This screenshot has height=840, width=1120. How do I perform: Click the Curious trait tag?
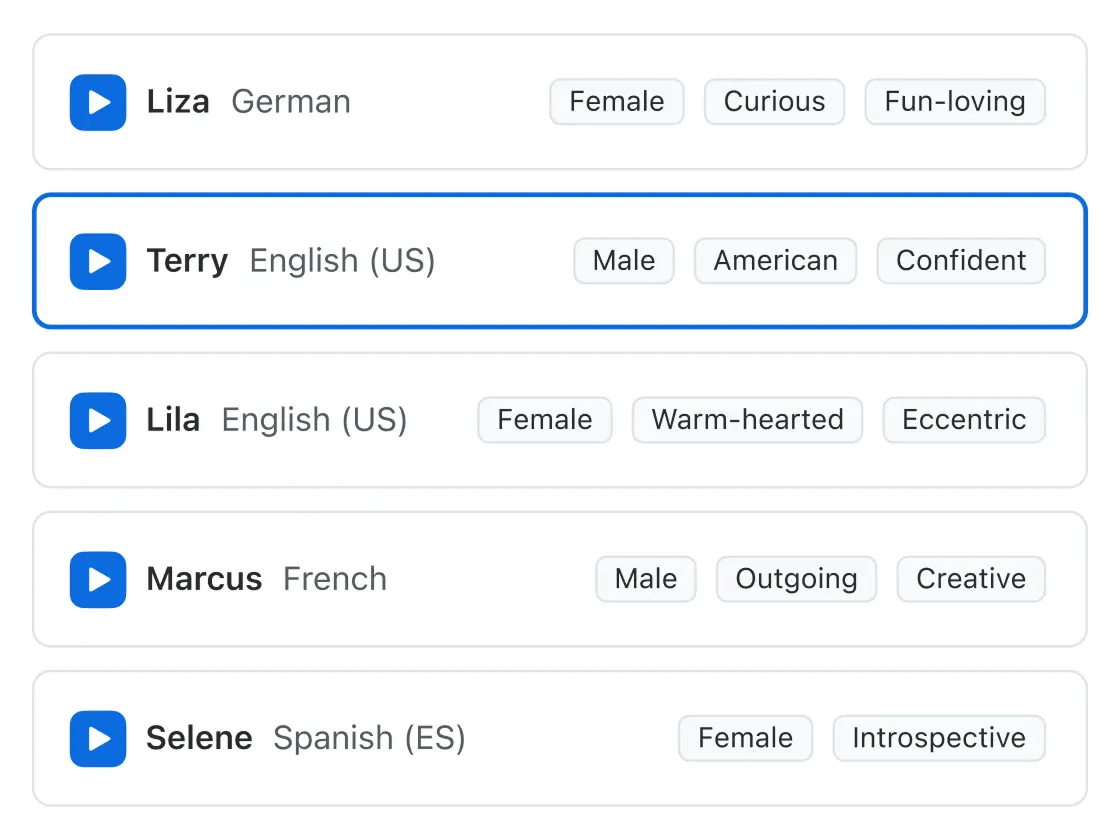(774, 101)
